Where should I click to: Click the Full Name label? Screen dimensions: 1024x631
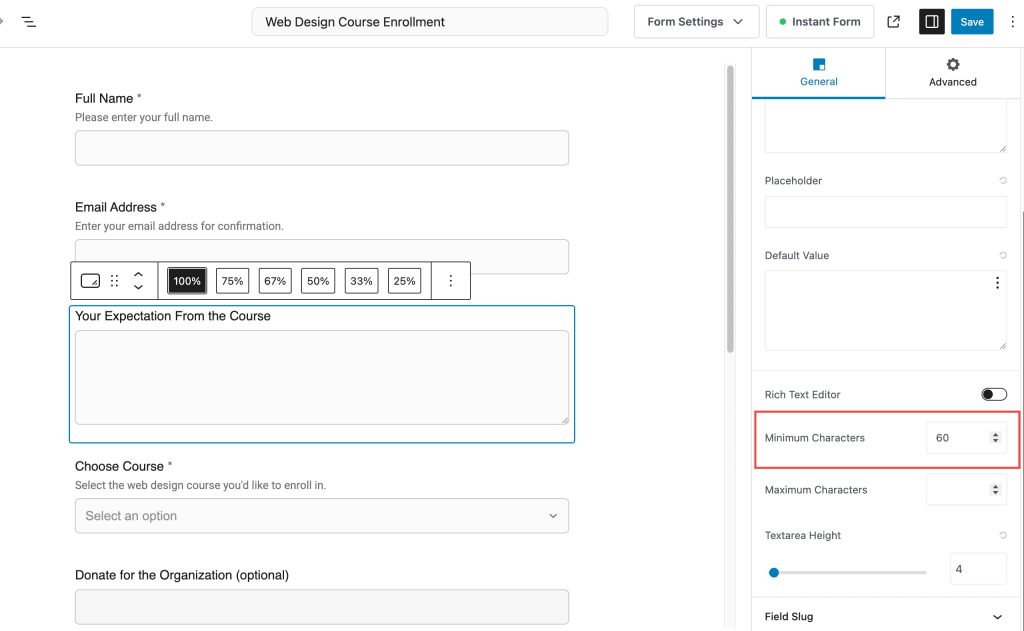(x=104, y=99)
